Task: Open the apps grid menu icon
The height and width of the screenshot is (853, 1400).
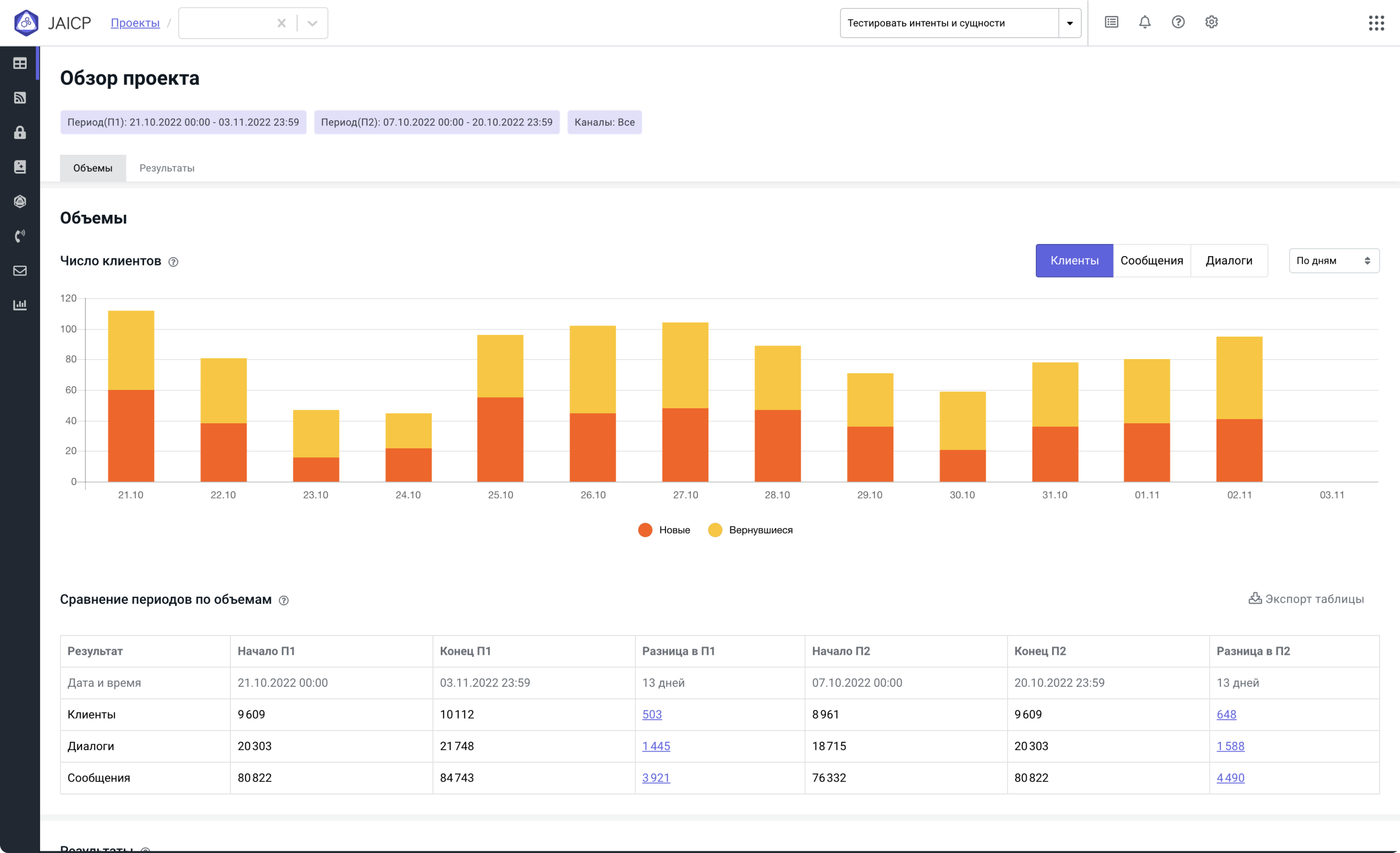Action: click(1375, 23)
